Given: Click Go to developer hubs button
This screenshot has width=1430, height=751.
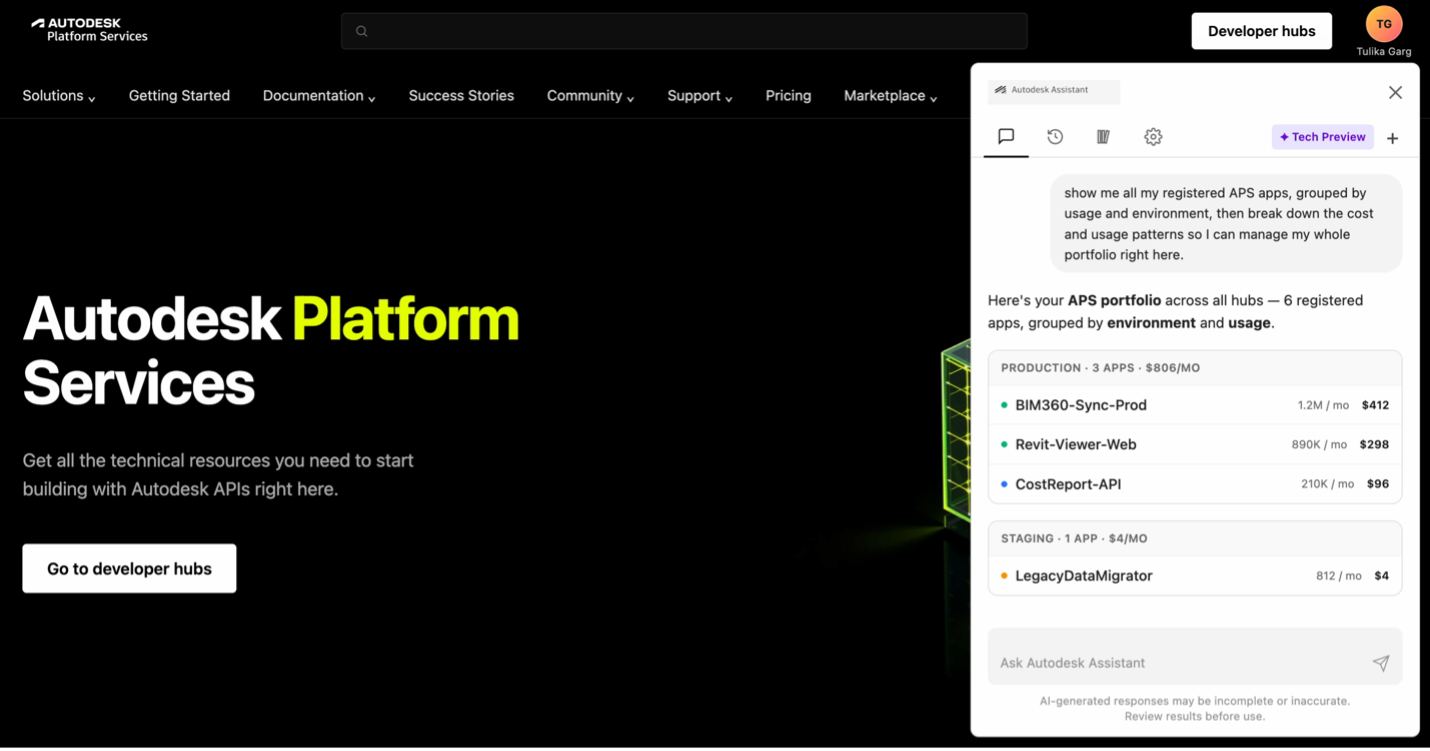Looking at the screenshot, I should click(x=129, y=568).
